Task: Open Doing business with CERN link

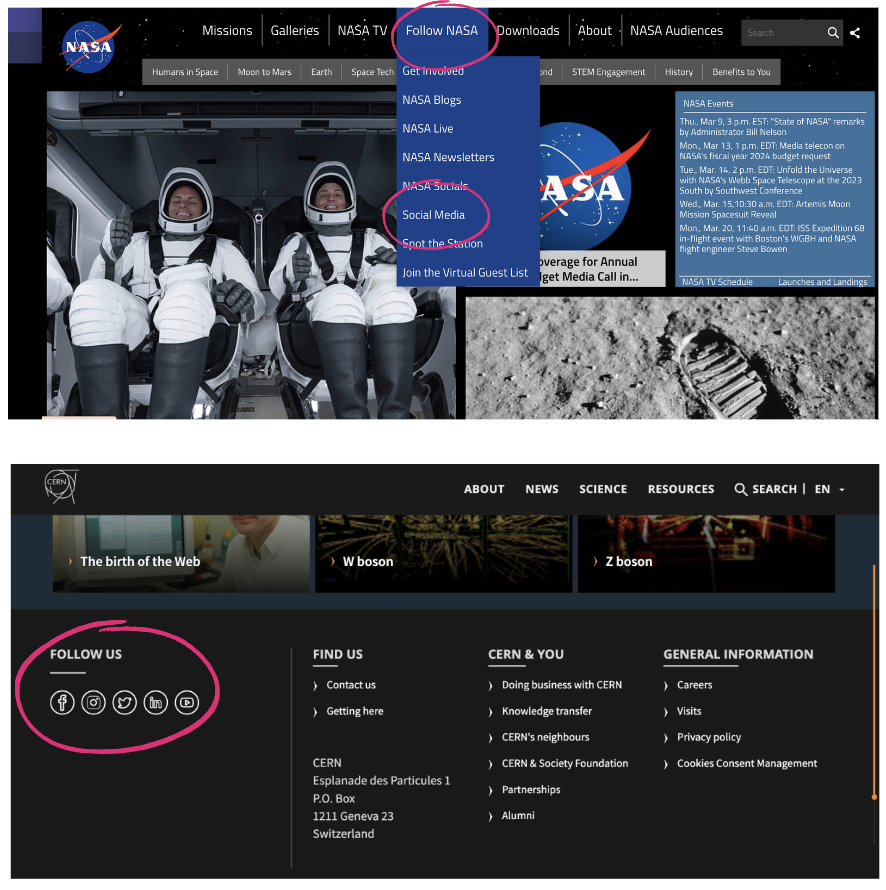Action: 562,685
